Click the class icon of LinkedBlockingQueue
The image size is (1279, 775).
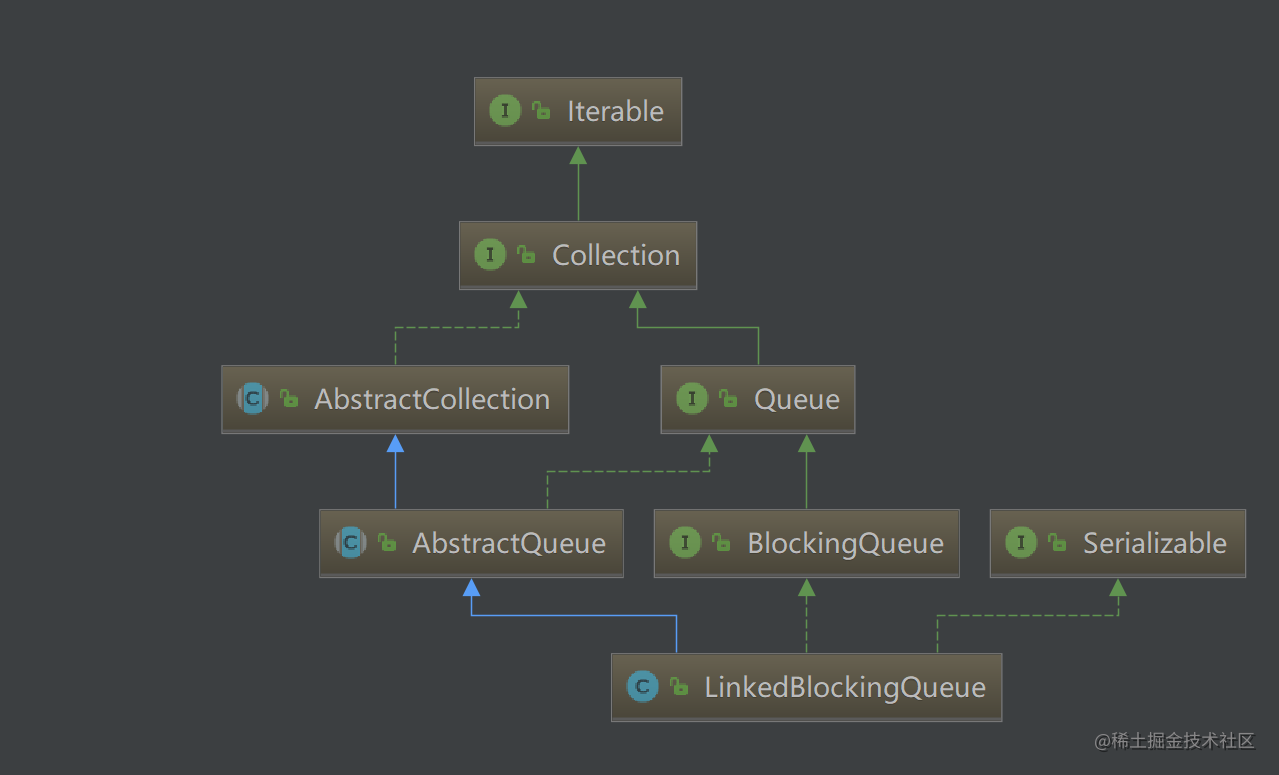click(x=642, y=687)
